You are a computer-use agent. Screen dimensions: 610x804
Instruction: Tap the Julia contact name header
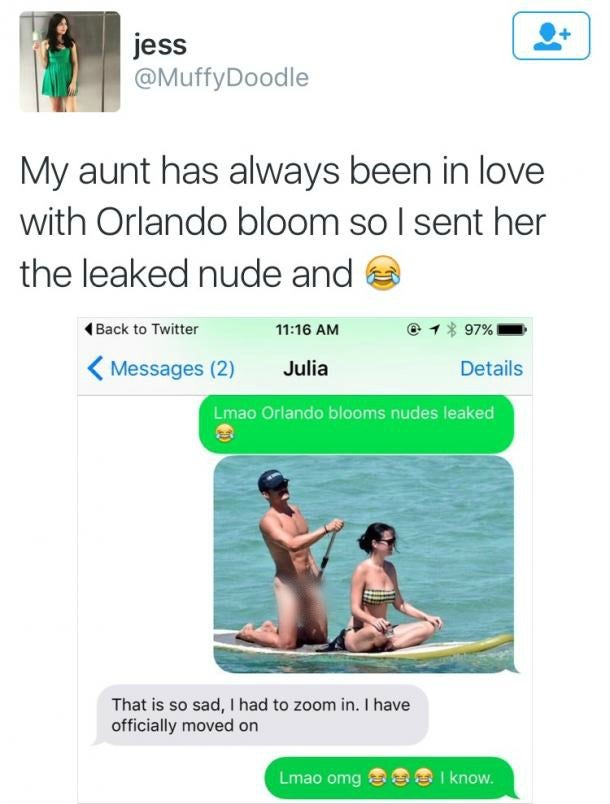305,368
